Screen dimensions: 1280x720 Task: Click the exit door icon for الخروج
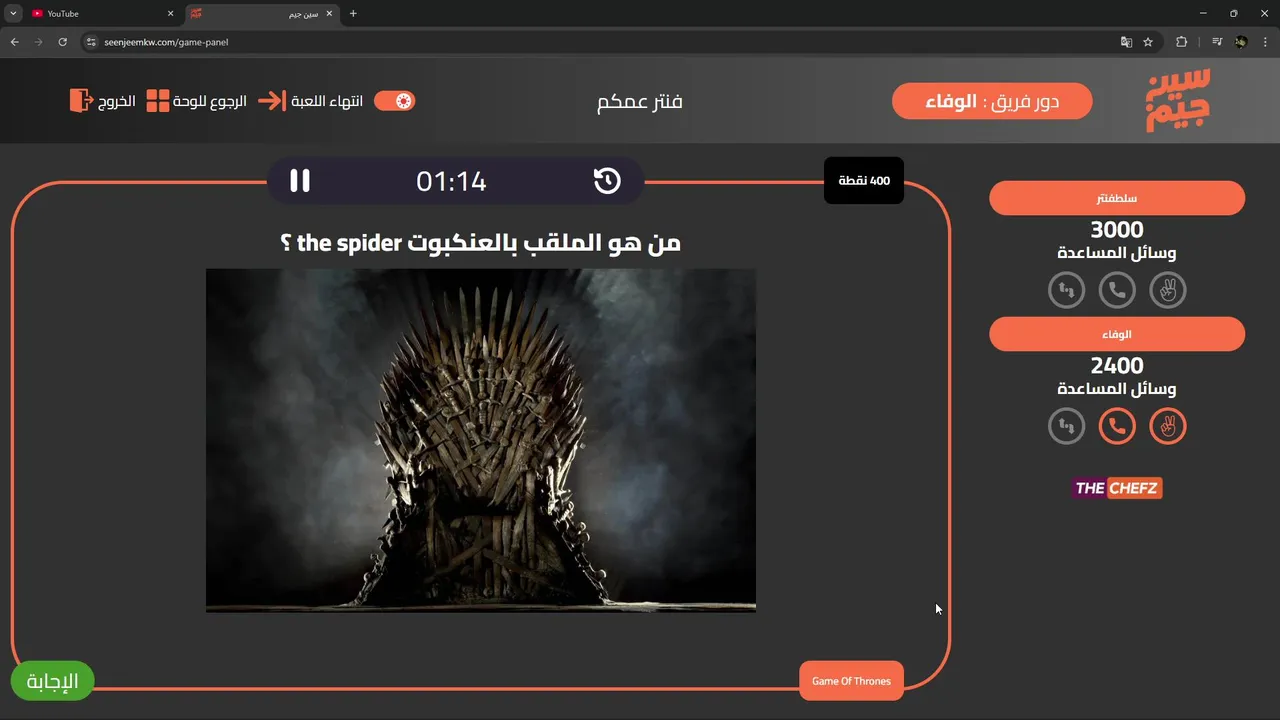80,100
